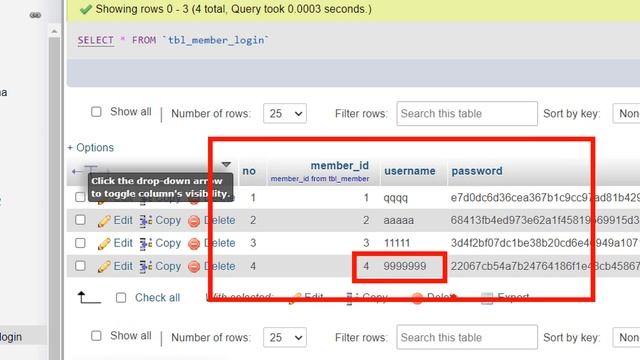The height and width of the screenshot is (360, 640).
Task: Sort by the member_id column header
Action: point(340,166)
